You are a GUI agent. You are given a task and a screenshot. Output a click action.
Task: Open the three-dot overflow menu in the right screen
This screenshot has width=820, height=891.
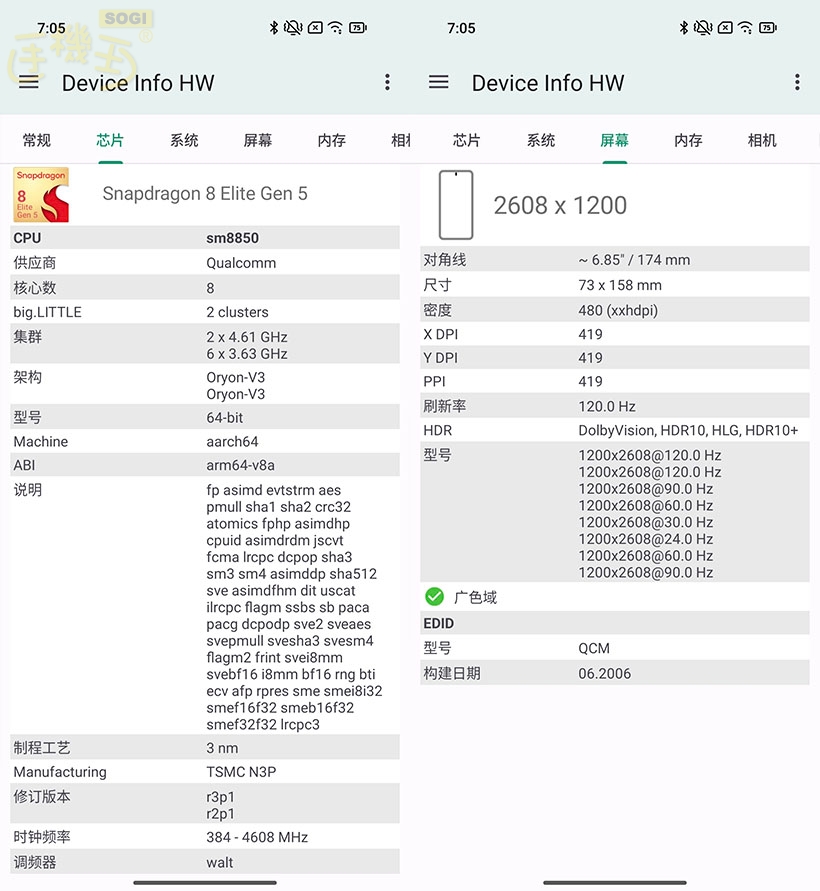[797, 82]
